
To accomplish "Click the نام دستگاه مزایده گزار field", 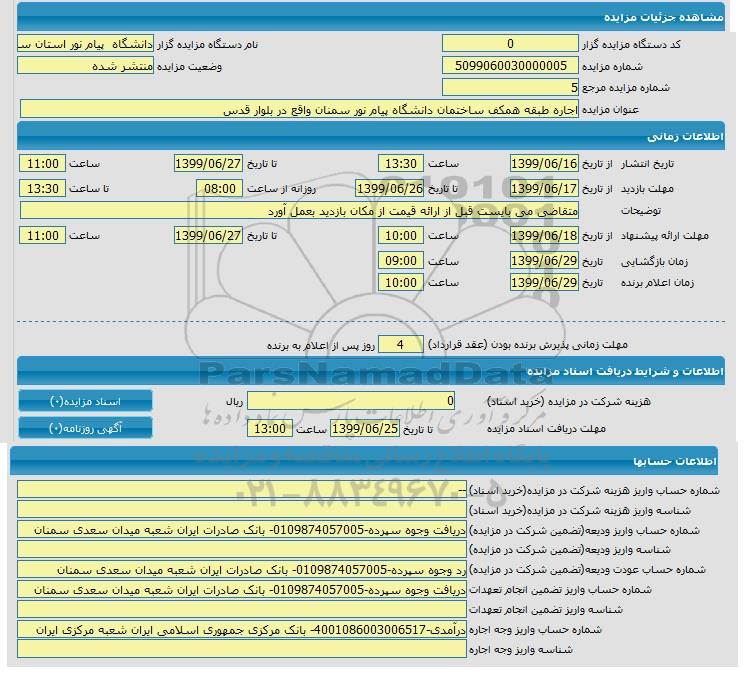I will (85, 44).
